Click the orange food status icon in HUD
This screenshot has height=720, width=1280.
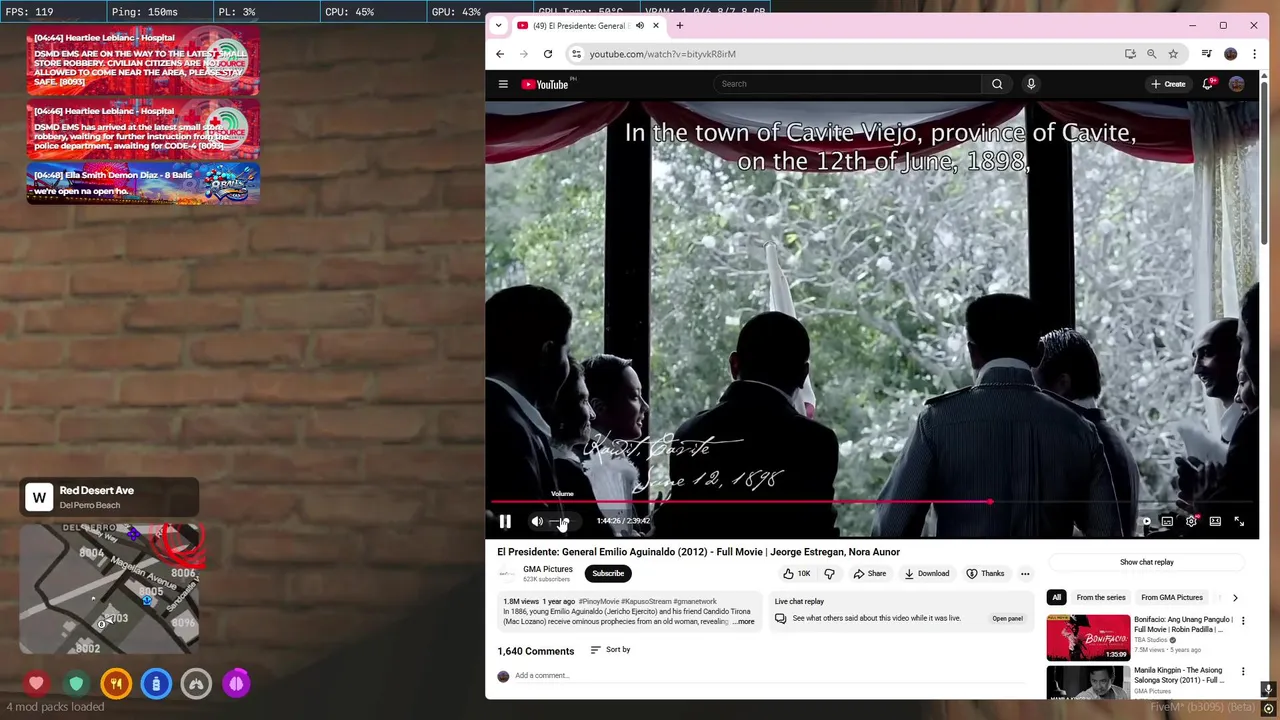116,684
